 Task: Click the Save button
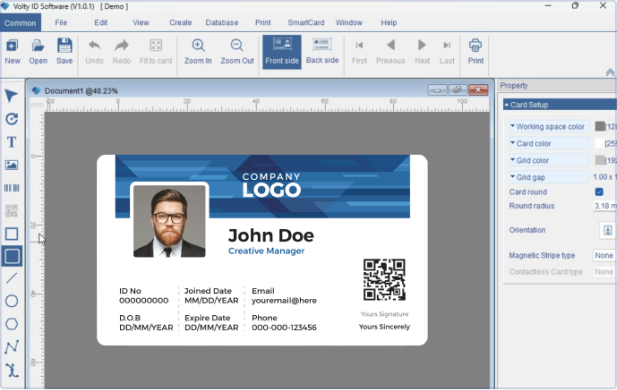tap(64, 52)
